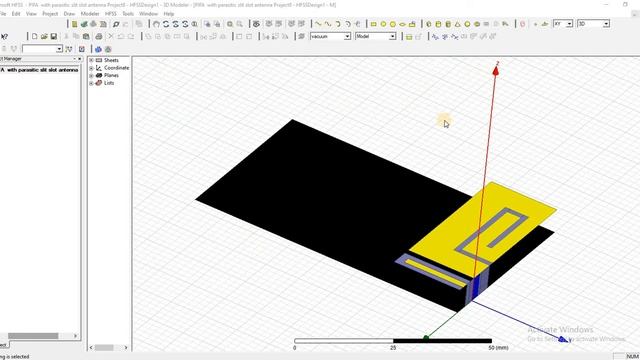
Task: Click the Paste clipboard icon
Action: pyautogui.click(x=86, y=36)
